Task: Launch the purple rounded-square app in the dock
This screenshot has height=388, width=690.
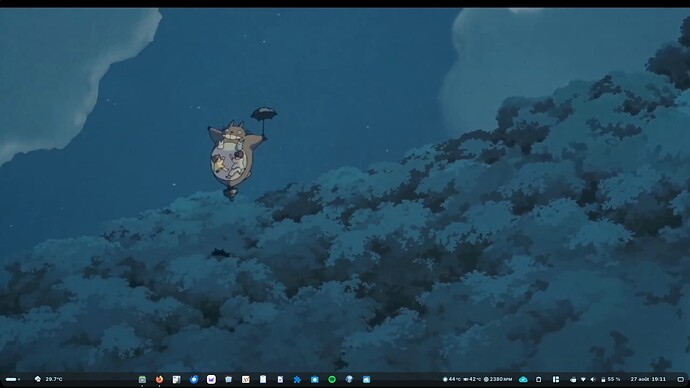Action: tap(211, 379)
